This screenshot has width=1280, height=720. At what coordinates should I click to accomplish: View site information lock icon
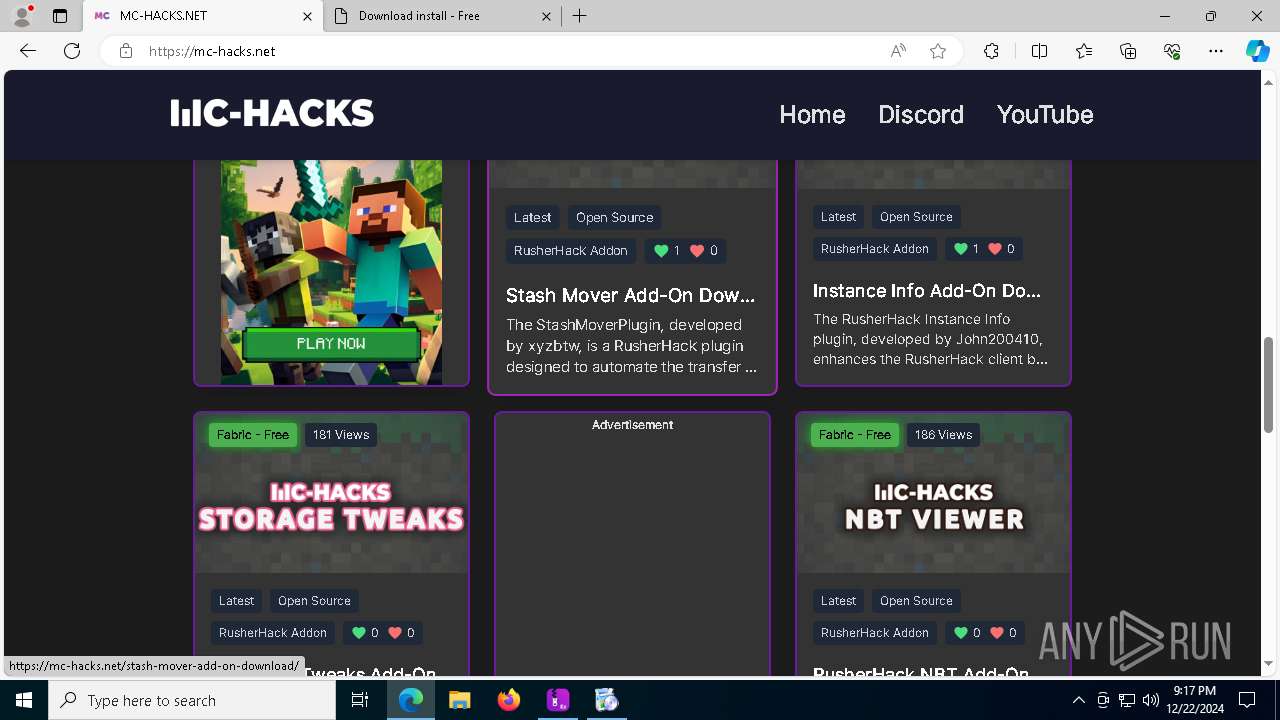pyautogui.click(x=126, y=51)
